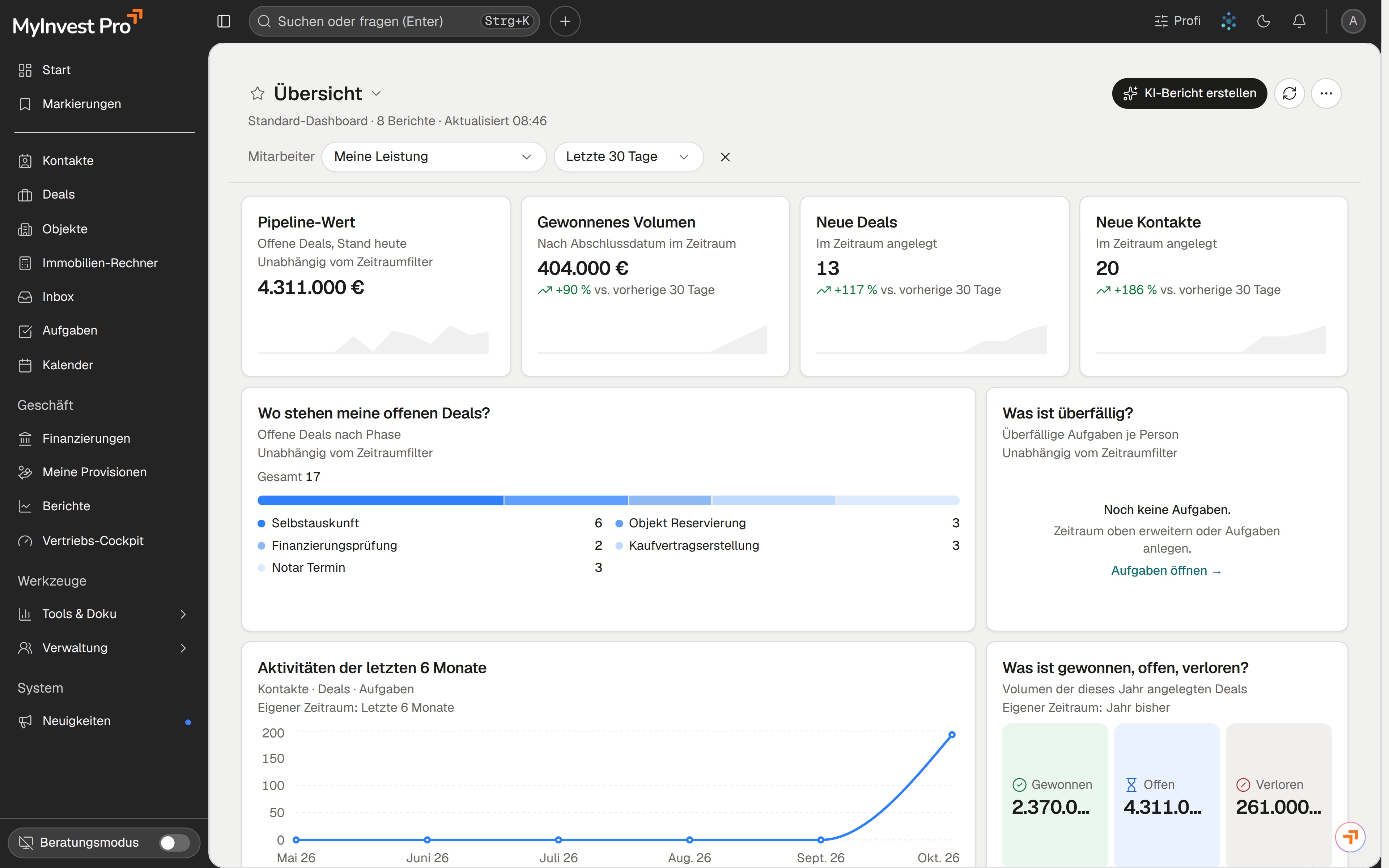Follow the Aufgaben öffnen link
Viewport: 1389px width, 868px height.
click(x=1166, y=571)
